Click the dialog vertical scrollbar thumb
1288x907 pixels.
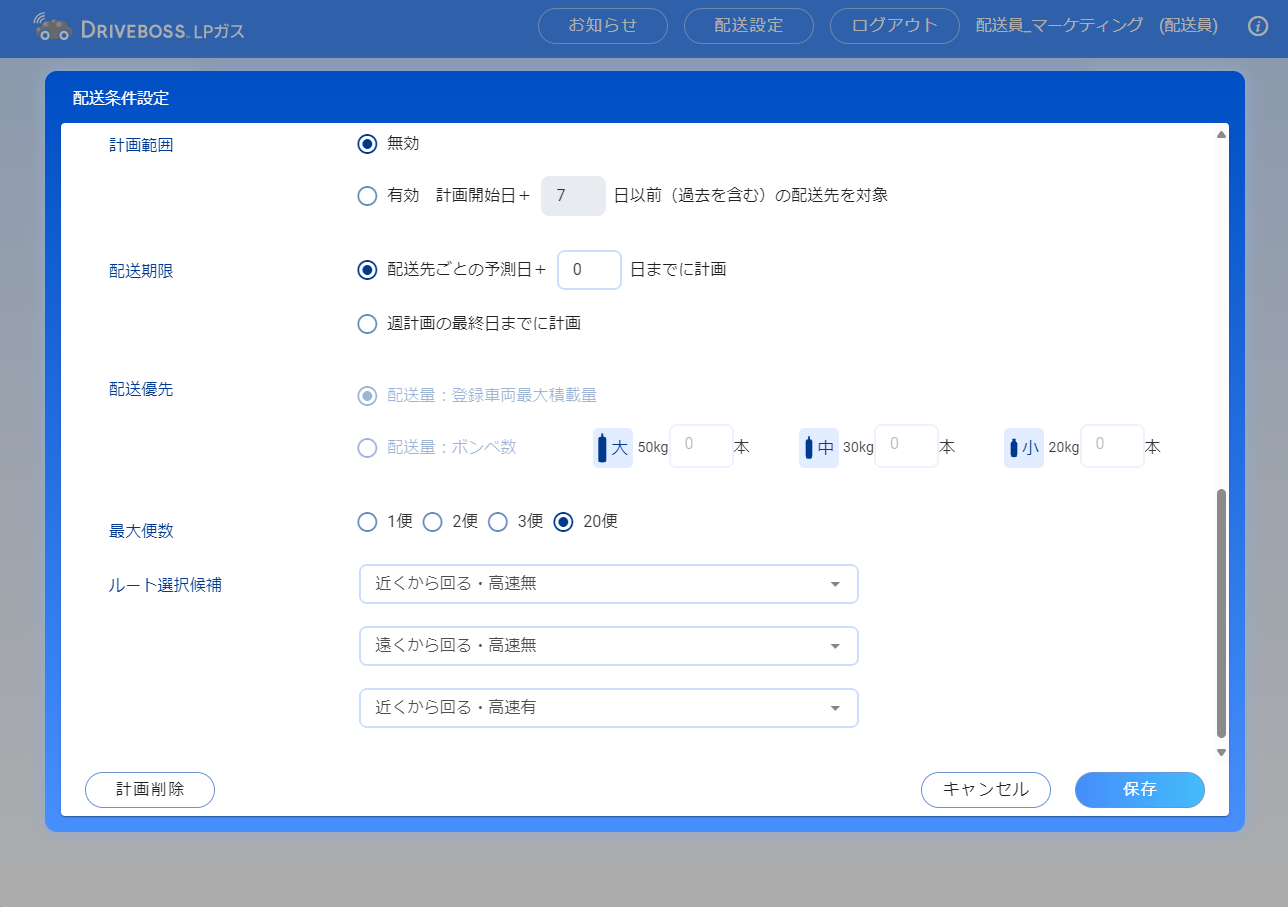pos(1221,613)
